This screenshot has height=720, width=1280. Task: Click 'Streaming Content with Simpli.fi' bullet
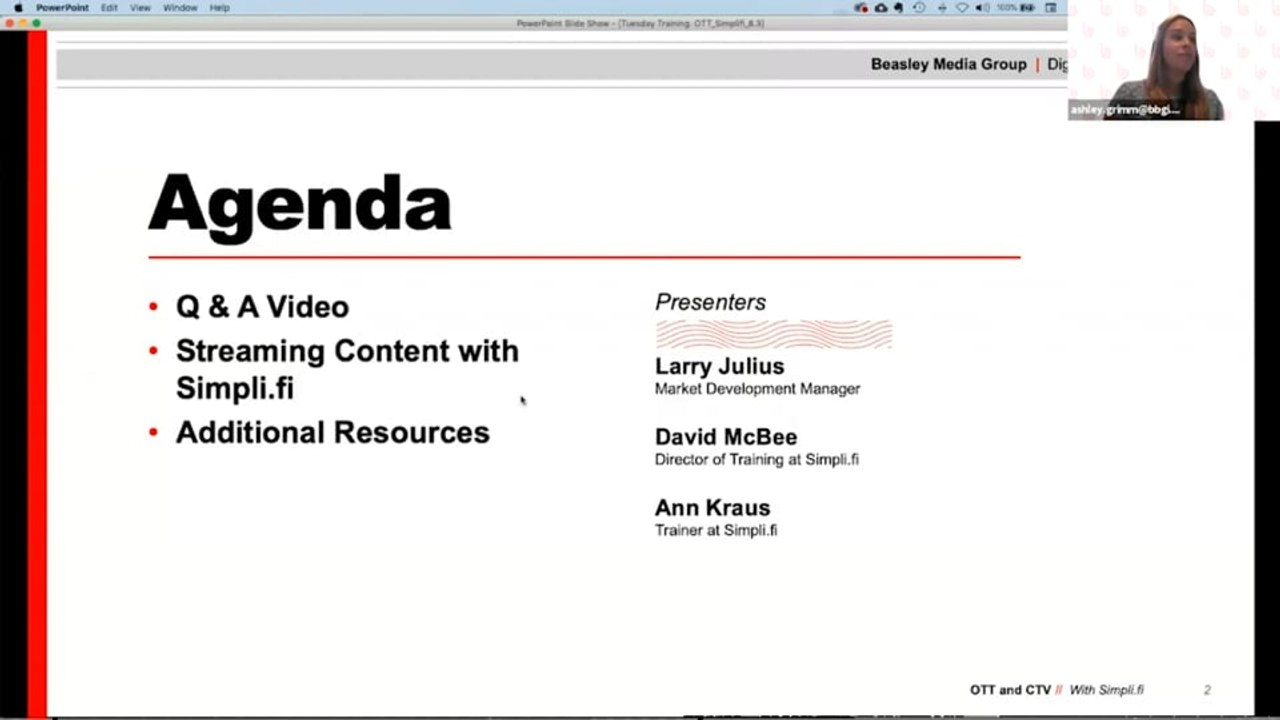point(347,369)
